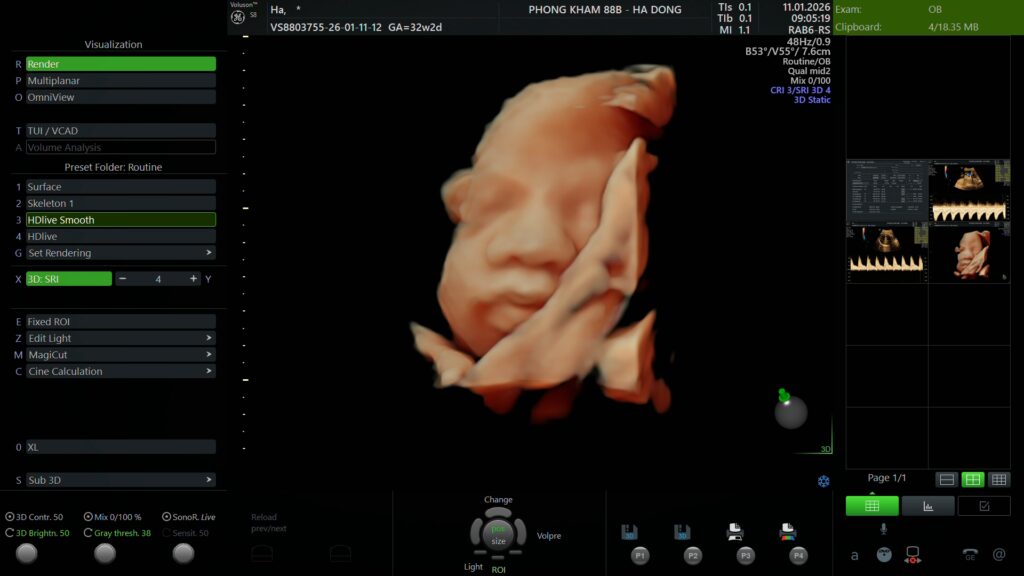Click the Fixed ROI button

[x=120, y=322]
